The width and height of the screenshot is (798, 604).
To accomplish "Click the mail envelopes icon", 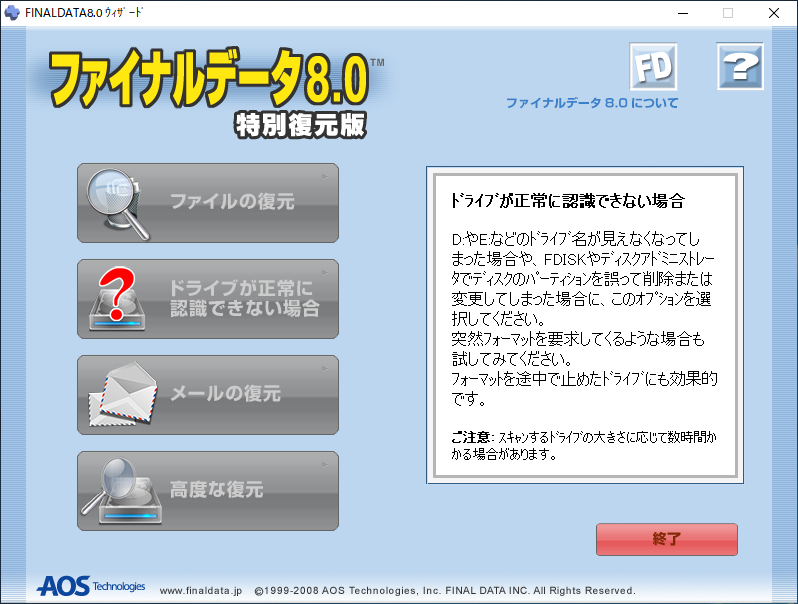I will click(123, 394).
